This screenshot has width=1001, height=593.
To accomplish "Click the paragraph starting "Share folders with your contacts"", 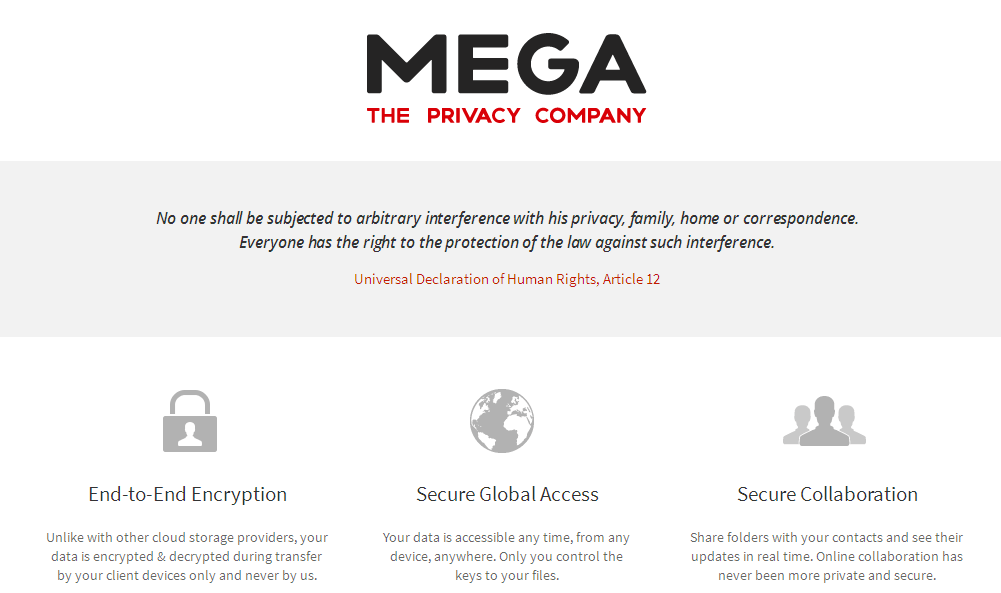I will 826,556.
